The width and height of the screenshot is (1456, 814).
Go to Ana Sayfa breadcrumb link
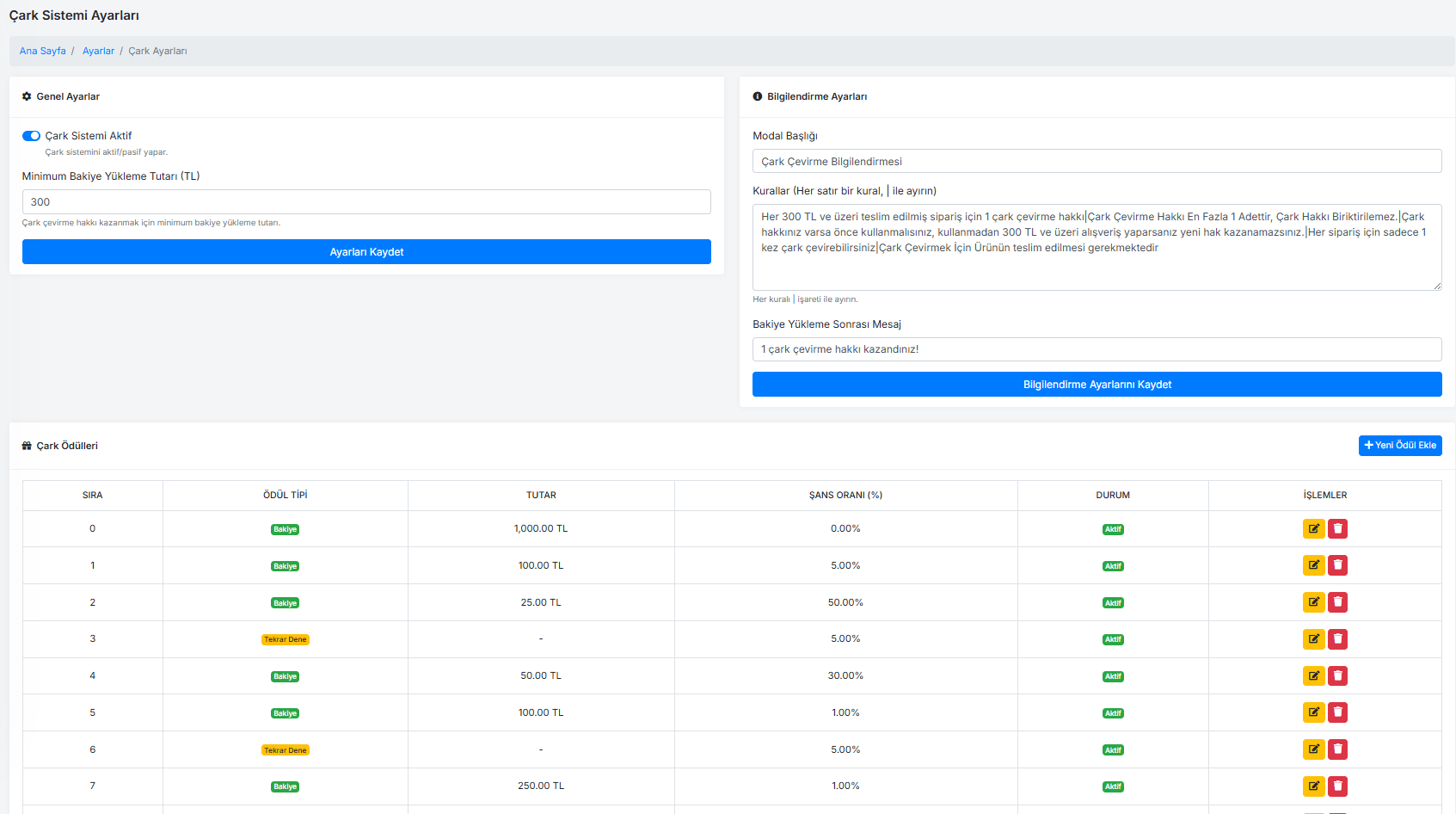(x=43, y=51)
